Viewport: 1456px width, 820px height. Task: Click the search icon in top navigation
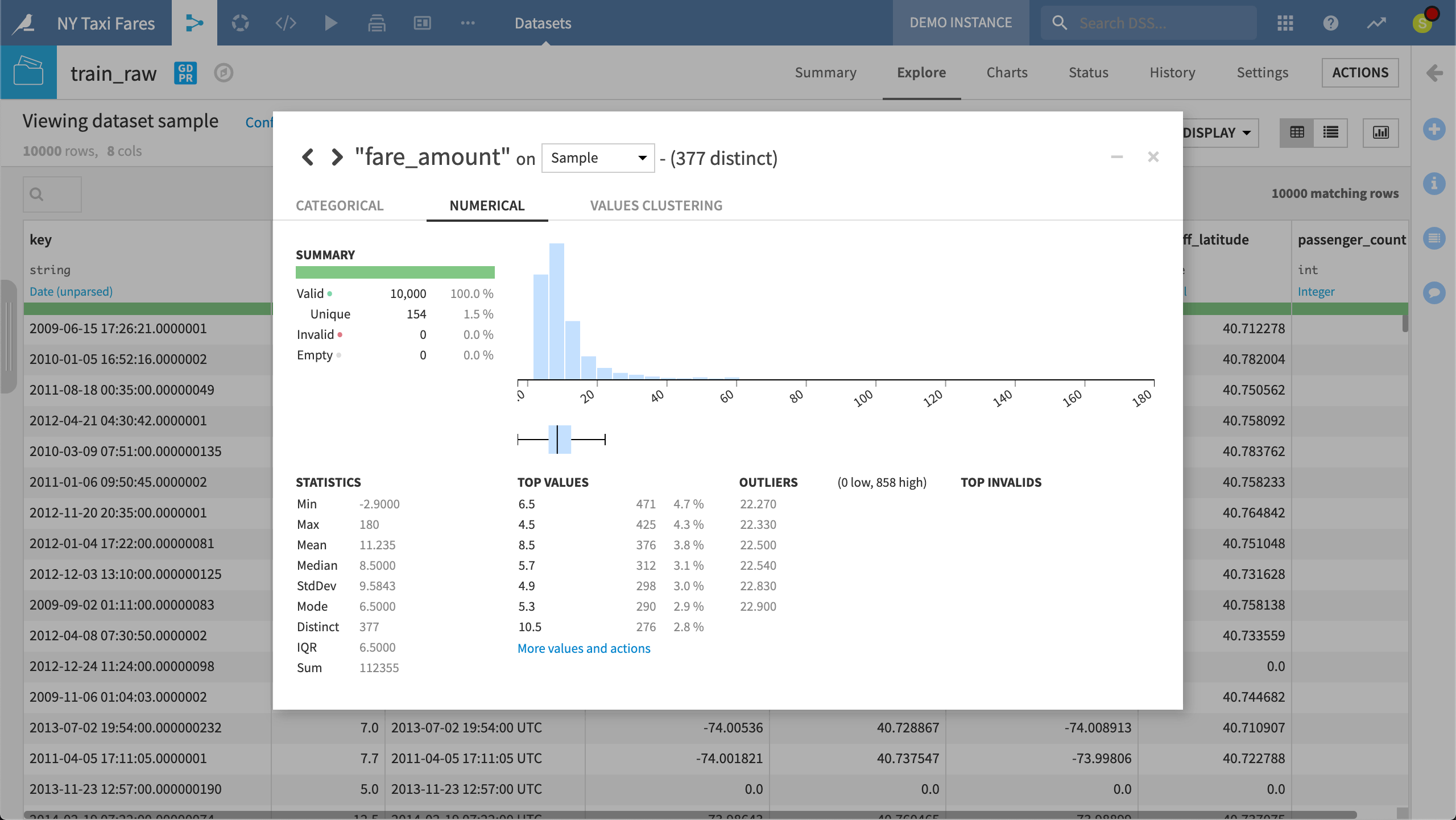click(1058, 22)
